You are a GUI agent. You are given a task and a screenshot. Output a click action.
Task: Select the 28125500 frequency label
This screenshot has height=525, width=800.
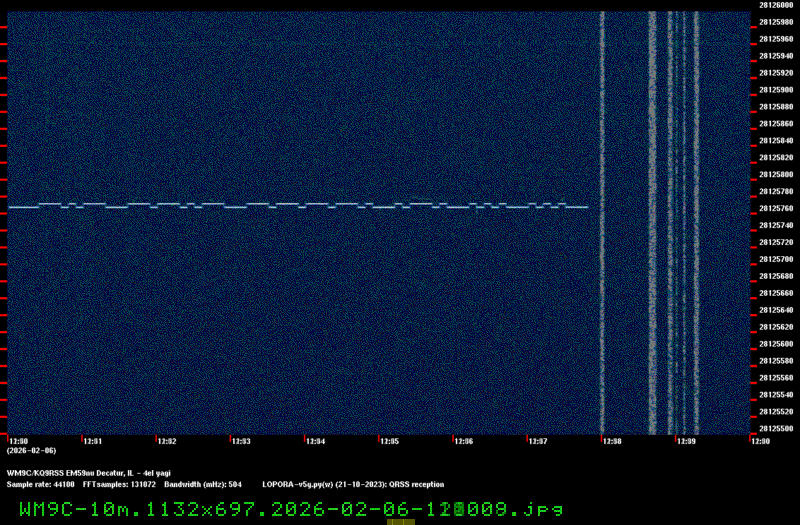pos(776,429)
